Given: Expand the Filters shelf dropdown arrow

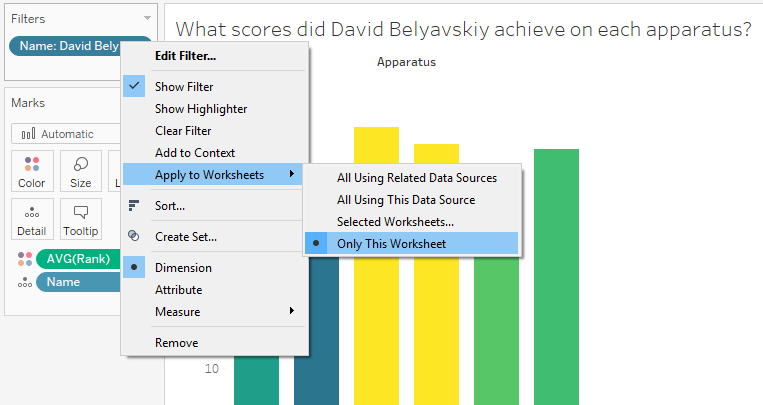Looking at the screenshot, I should [x=147, y=19].
